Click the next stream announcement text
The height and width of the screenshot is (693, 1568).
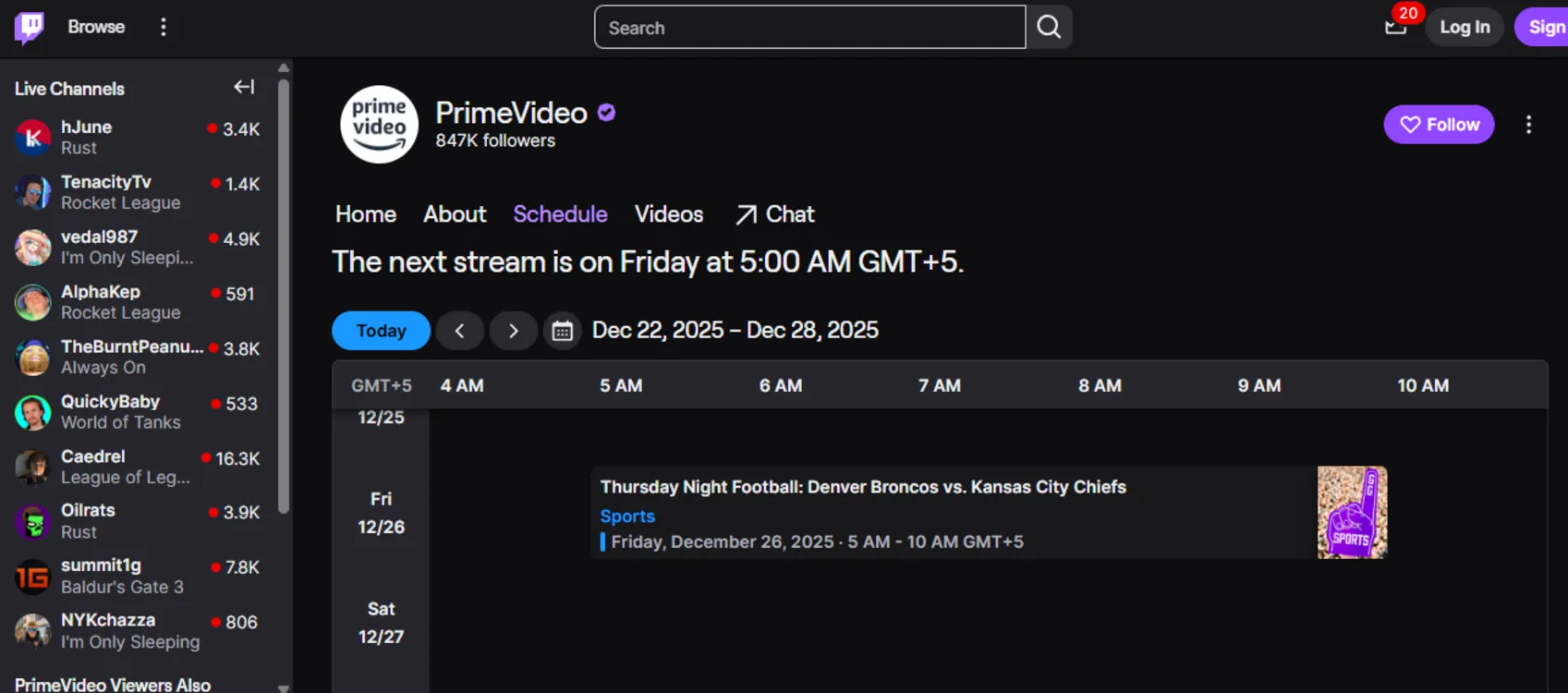pyautogui.click(x=648, y=262)
